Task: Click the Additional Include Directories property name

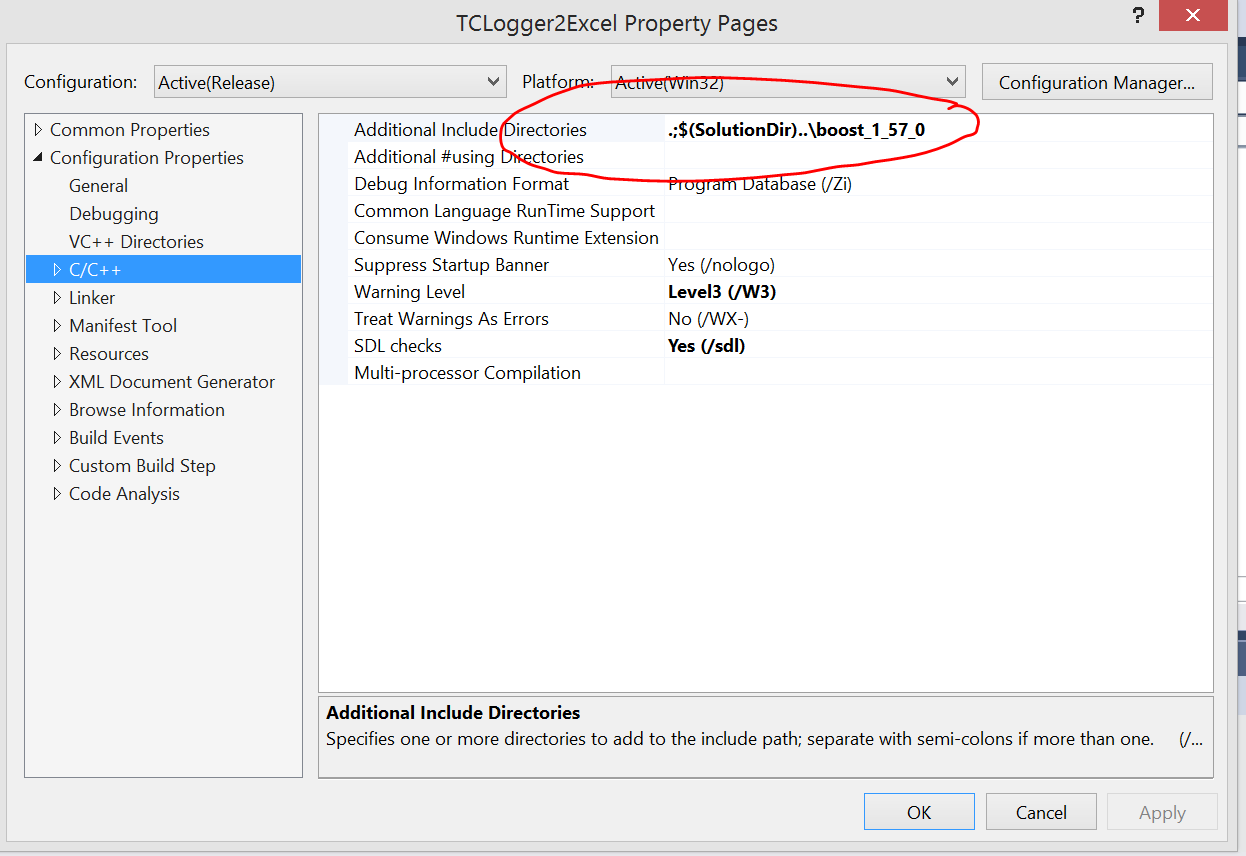Action: (470, 130)
